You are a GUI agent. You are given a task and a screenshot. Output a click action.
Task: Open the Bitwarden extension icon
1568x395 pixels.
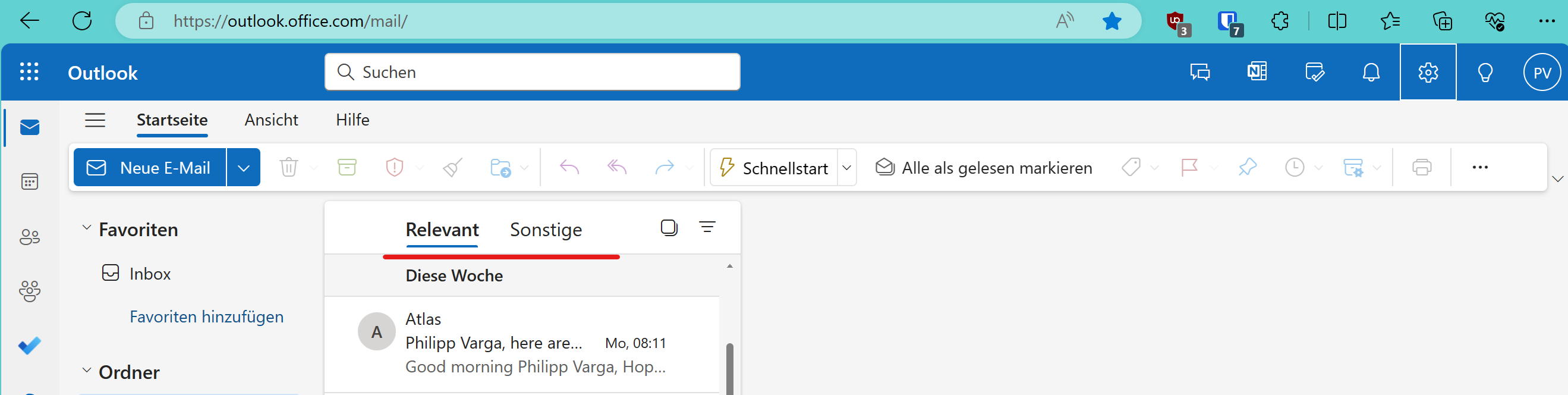pos(1229,23)
